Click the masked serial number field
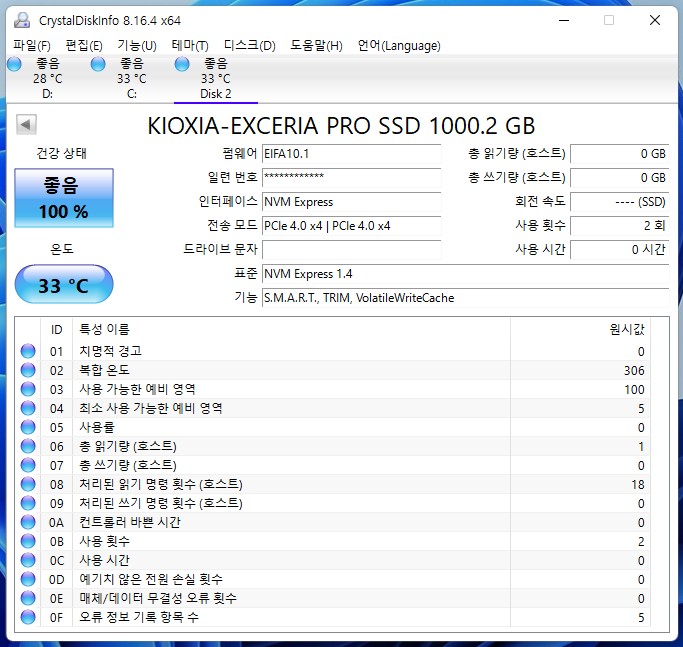The height and width of the screenshot is (647, 683). [x=352, y=178]
